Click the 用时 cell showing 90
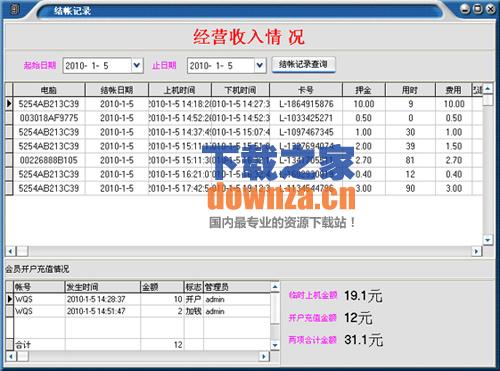Image resolution: width=500 pixels, height=371 pixels. [410, 188]
